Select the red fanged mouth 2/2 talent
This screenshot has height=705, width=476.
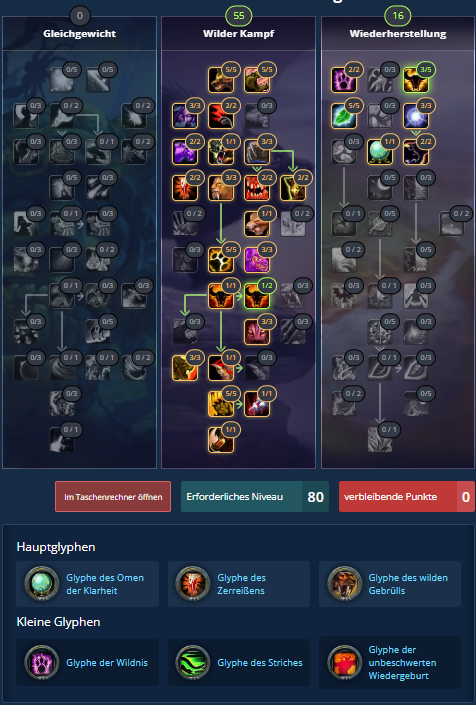tap(257, 187)
